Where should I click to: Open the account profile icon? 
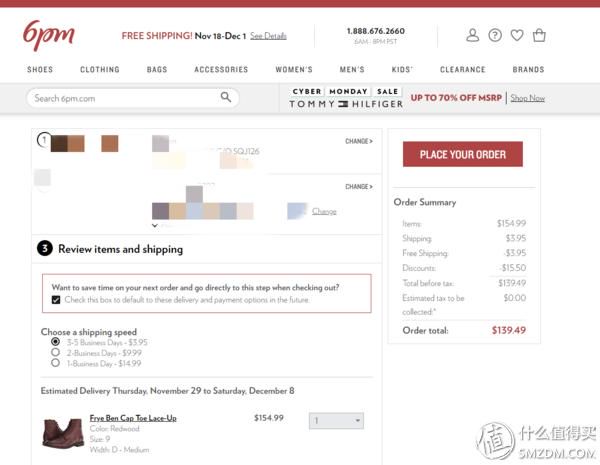point(473,35)
